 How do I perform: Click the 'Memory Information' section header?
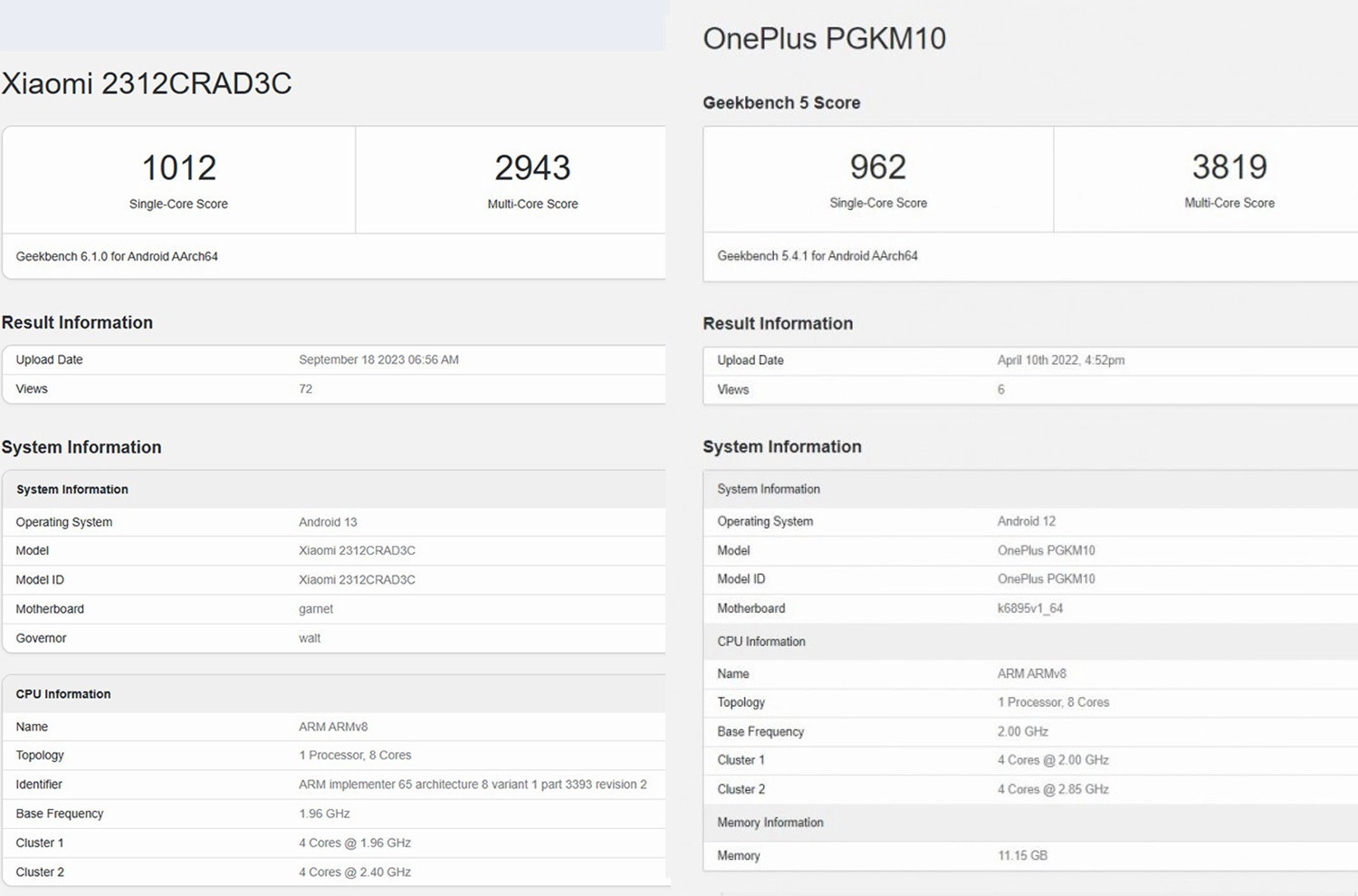pos(770,823)
